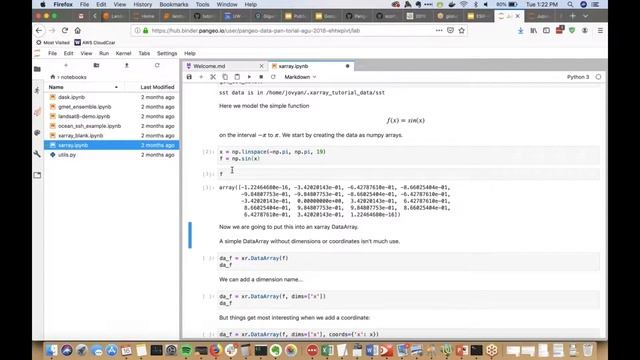
Task: Click the Spotlight search icon in menu bar
Action: tap(570, 4)
